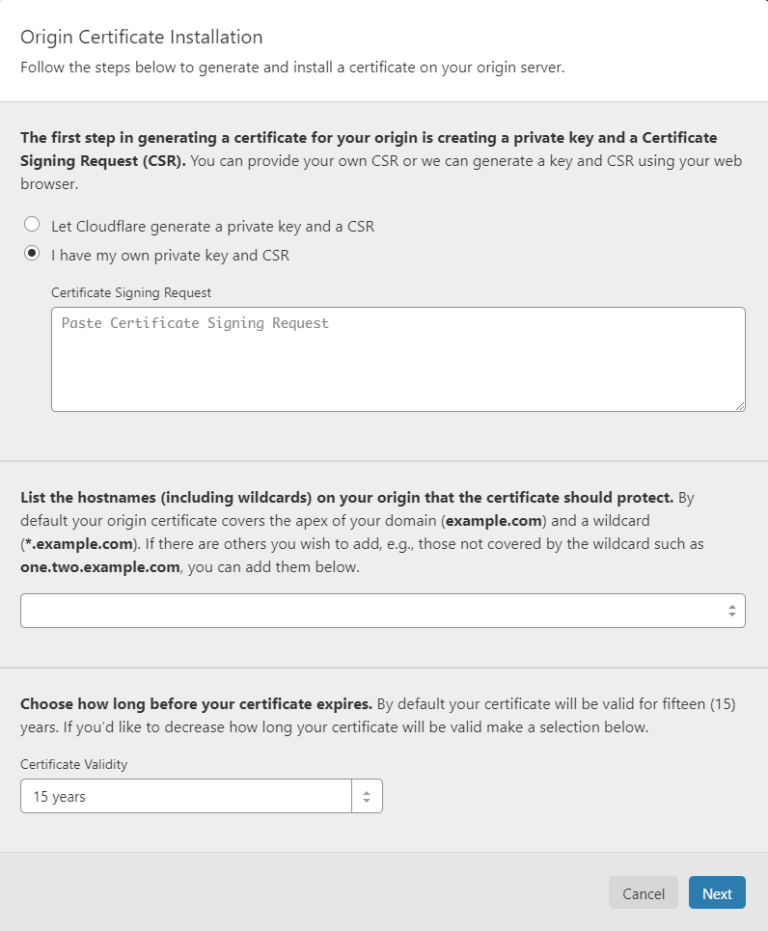Viewport: 768px width, 931px height.
Task: Click the "Follow the steps below" subtitle text
Action: coord(292,68)
